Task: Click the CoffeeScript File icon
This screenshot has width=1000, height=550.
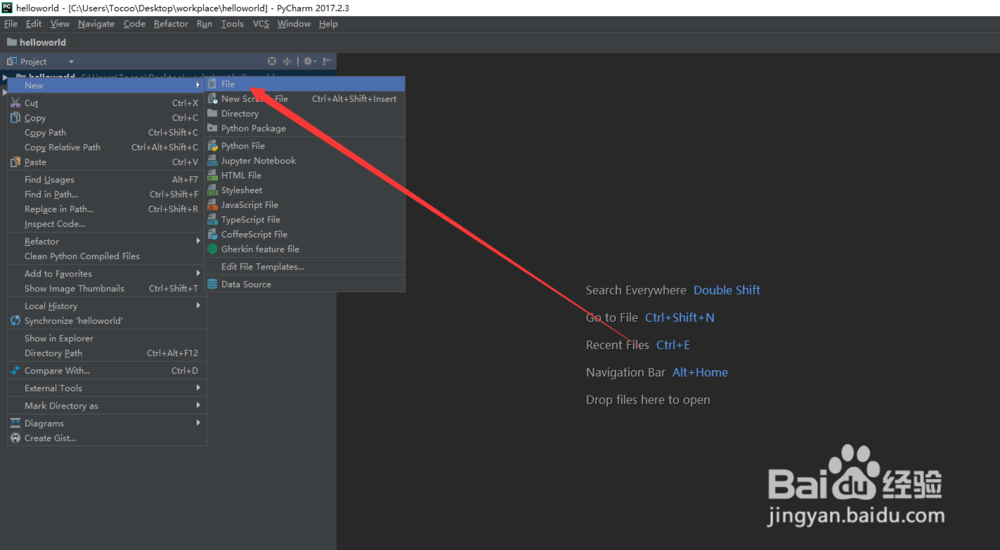Action: click(x=212, y=234)
